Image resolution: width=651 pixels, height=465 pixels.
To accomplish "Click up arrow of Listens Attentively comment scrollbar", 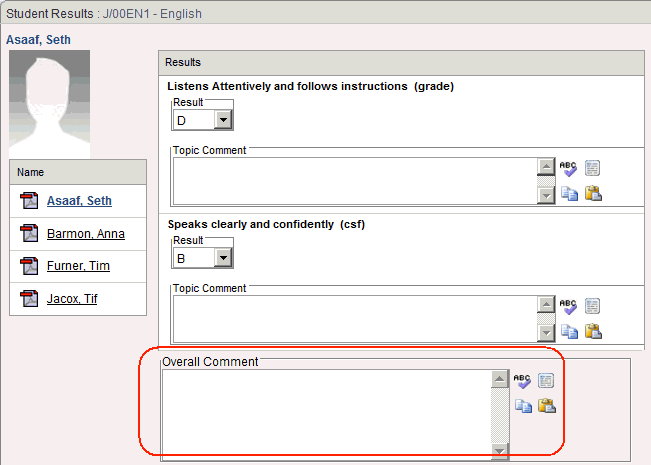I will click(x=546, y=166).
